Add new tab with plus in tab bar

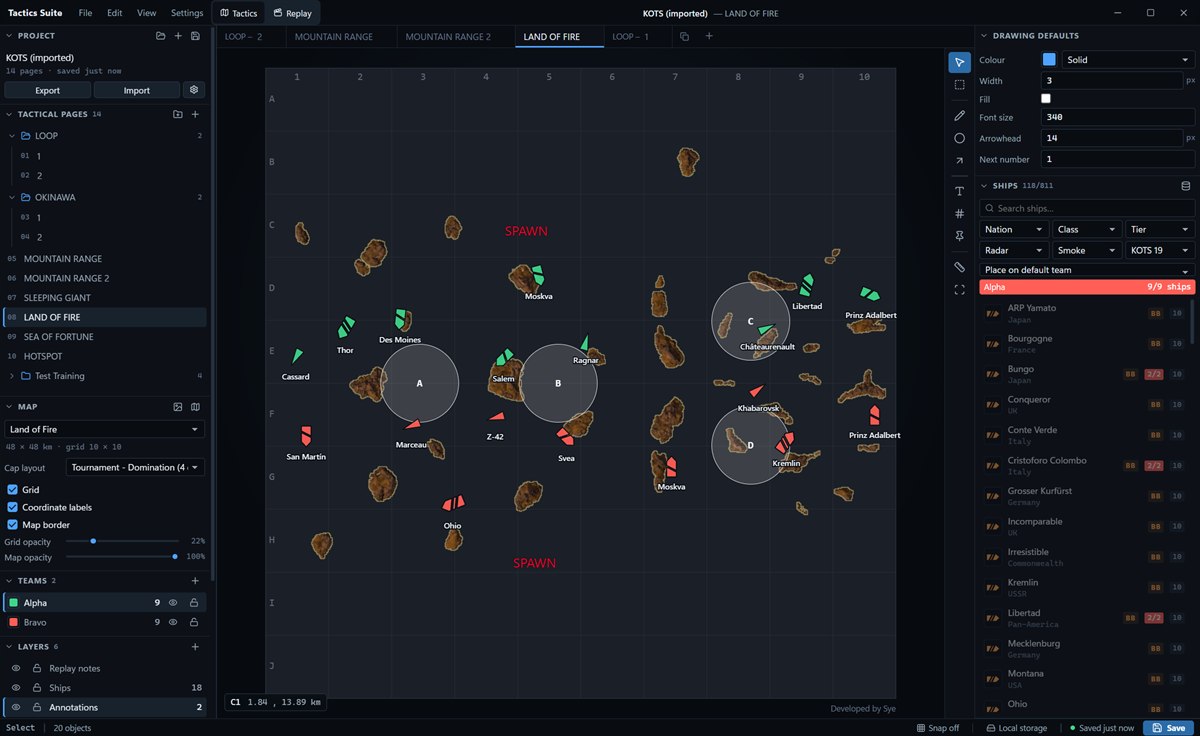(x=709, y=37)
